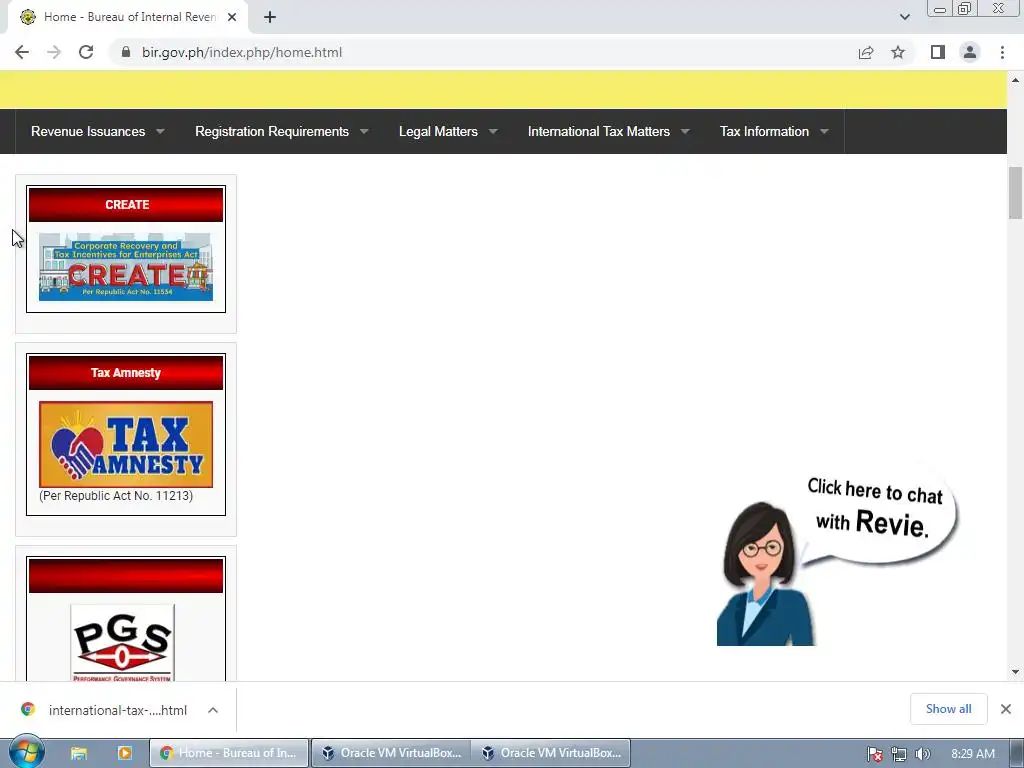Open the volume speaker icon

point(922,754)
